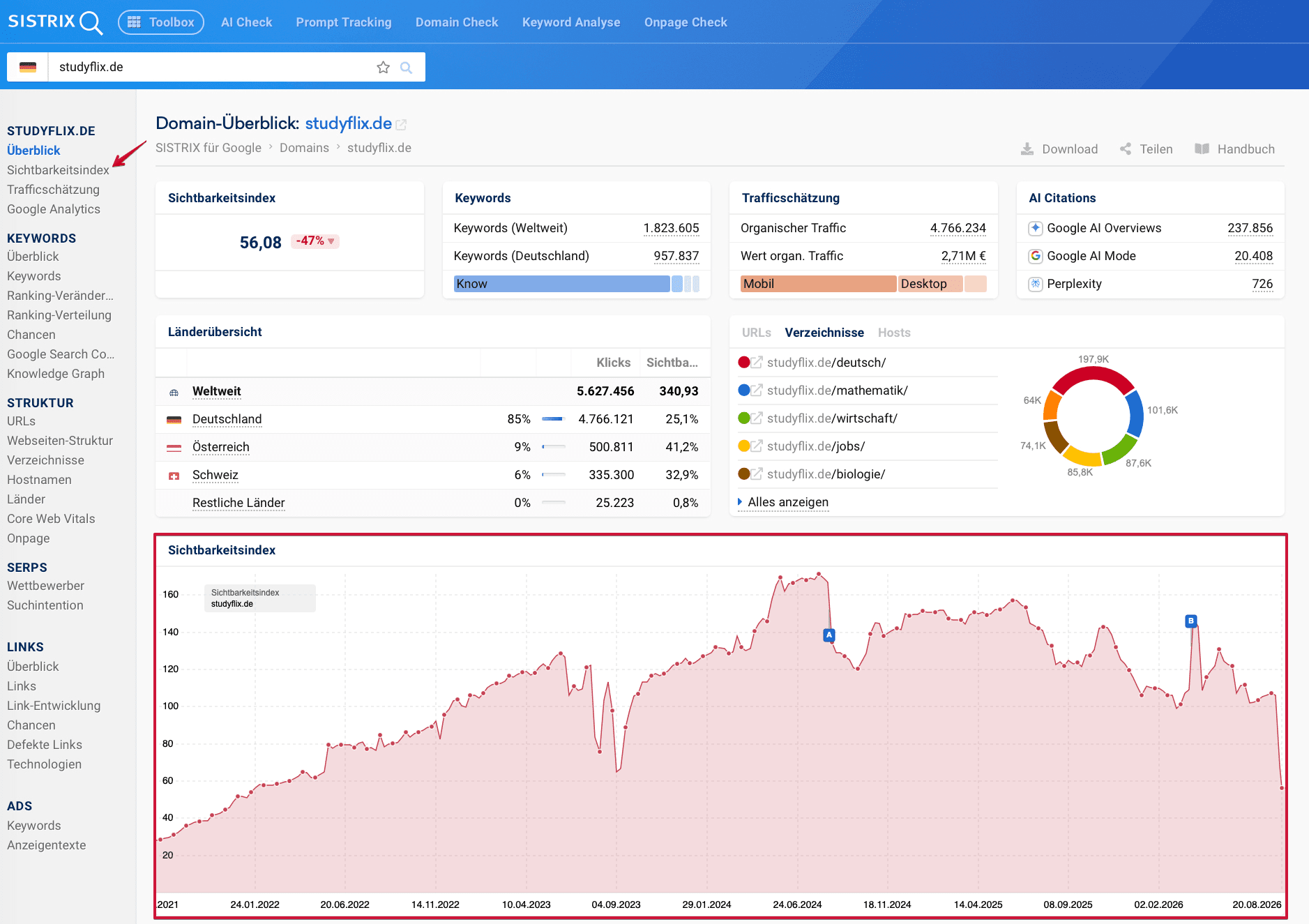Open Wettbewerber in the sidebar
Image resolution: width=1309 pixels, height=924 pixels.
(x=45, y=586)
